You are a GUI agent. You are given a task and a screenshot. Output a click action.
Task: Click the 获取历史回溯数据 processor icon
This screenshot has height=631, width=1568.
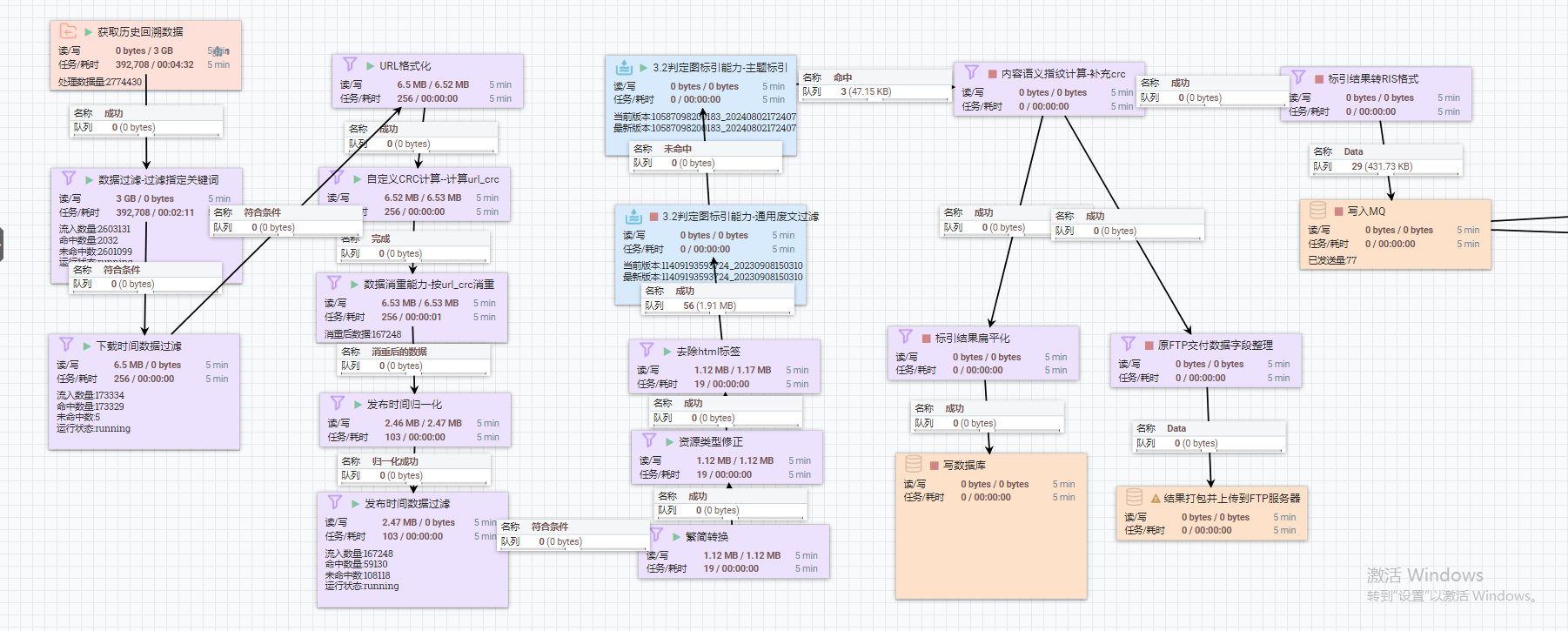click(68, 31)
